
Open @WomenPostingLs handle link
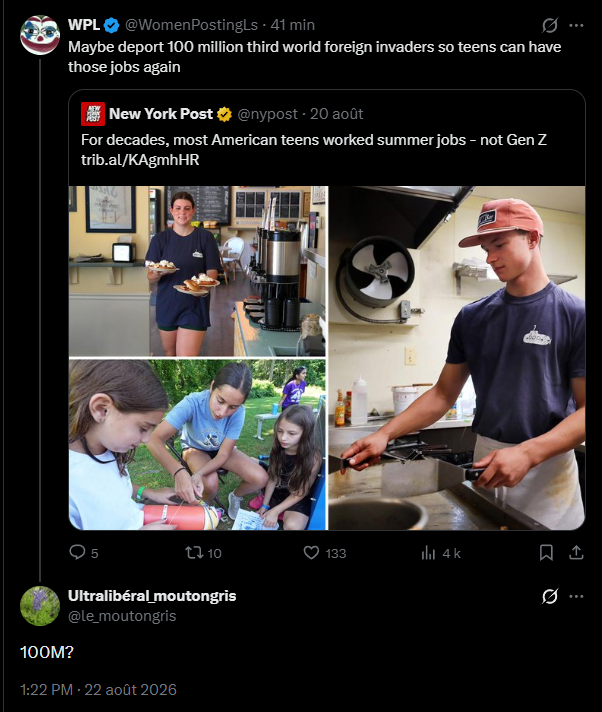(191, 25)
